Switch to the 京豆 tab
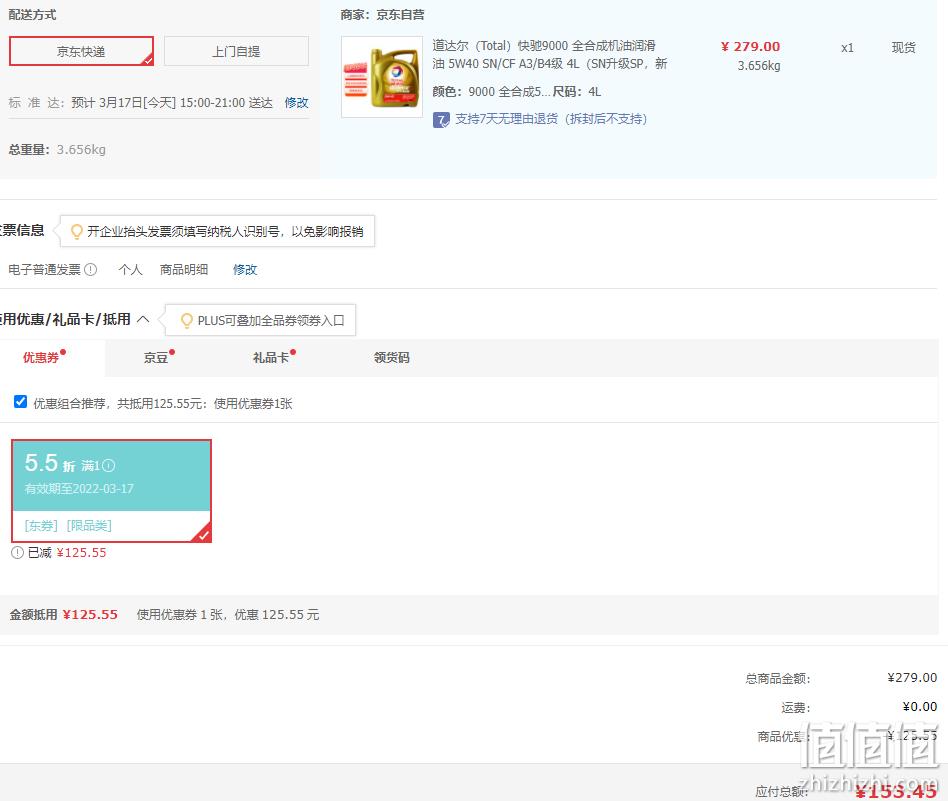Image resolution: width=948 pixels, height=801 pixels. tap(156, 358)
